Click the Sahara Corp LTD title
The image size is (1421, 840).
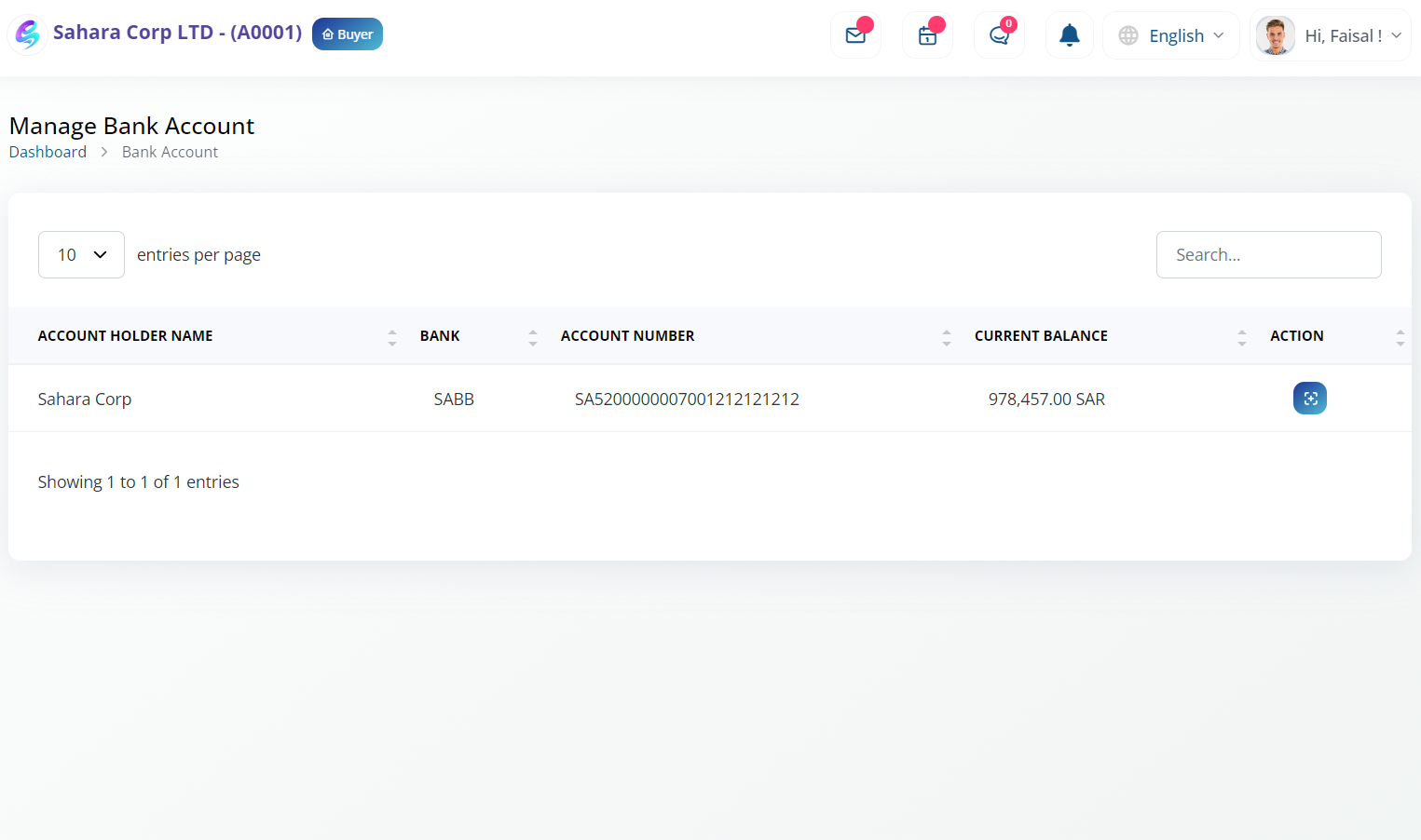pyautogui.click(x=177, y=33)
